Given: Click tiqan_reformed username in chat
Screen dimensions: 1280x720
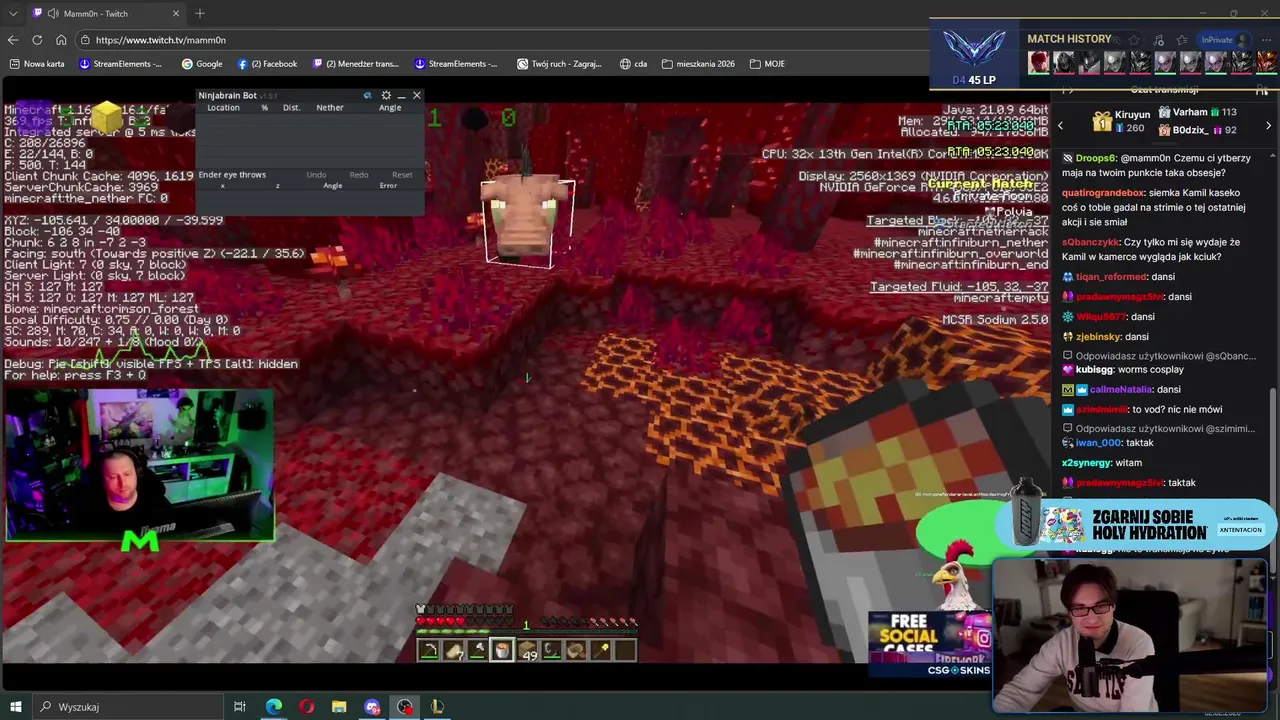Looking at the screenshot, I should (1111, 277).
